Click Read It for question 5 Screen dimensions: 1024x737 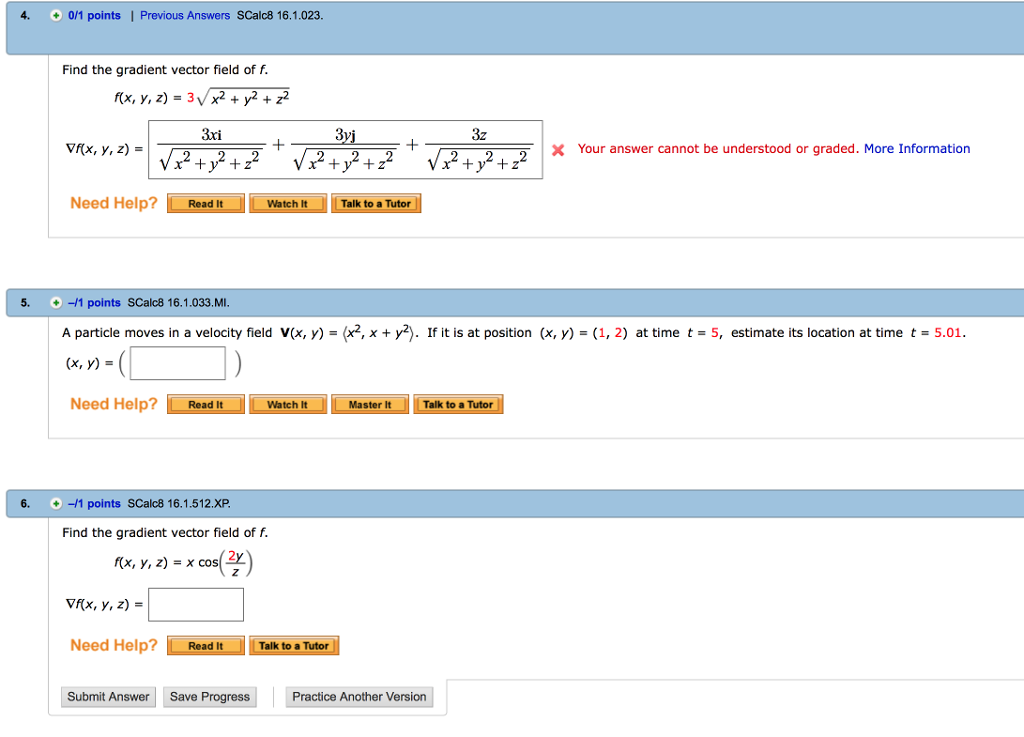click(204, 404)
